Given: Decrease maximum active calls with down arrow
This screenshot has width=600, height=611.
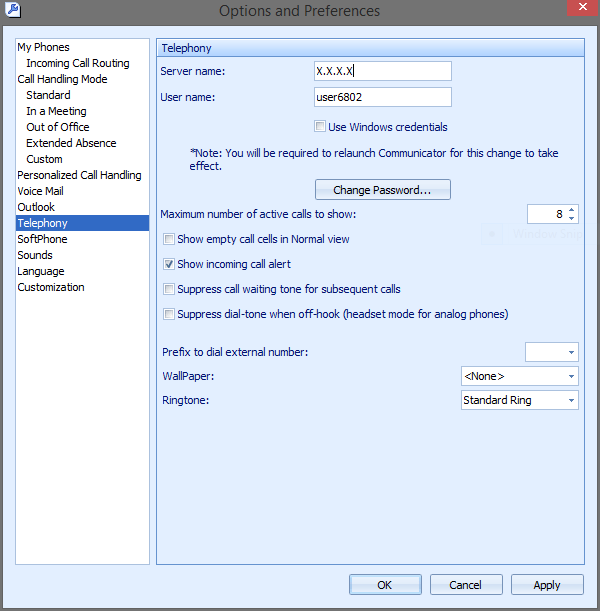Looking at the screenshot, I should coord(571,219).
